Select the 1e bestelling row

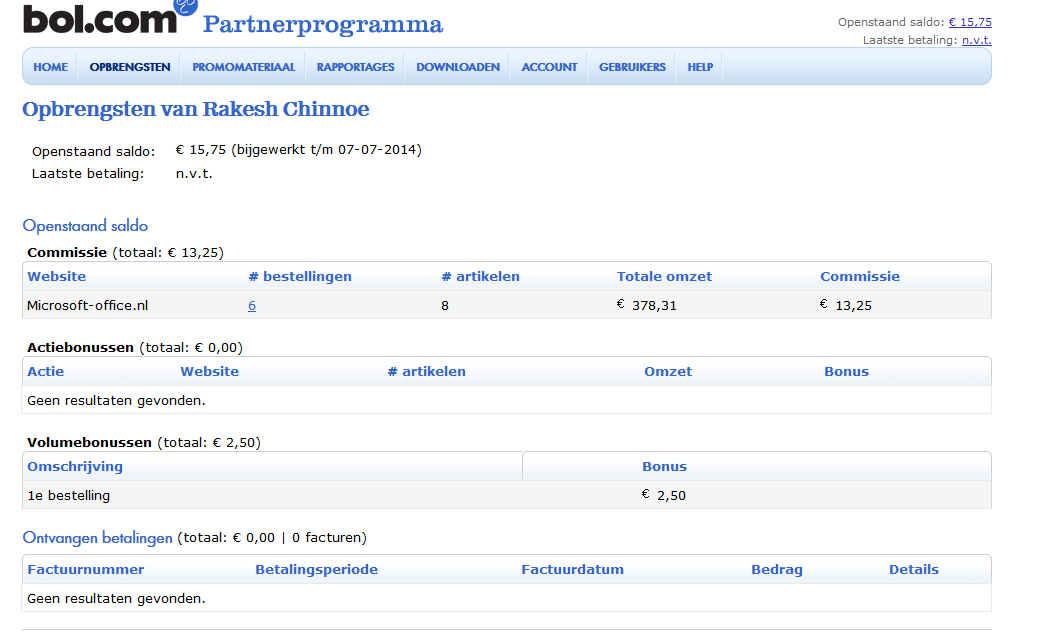tap(506, 495)
